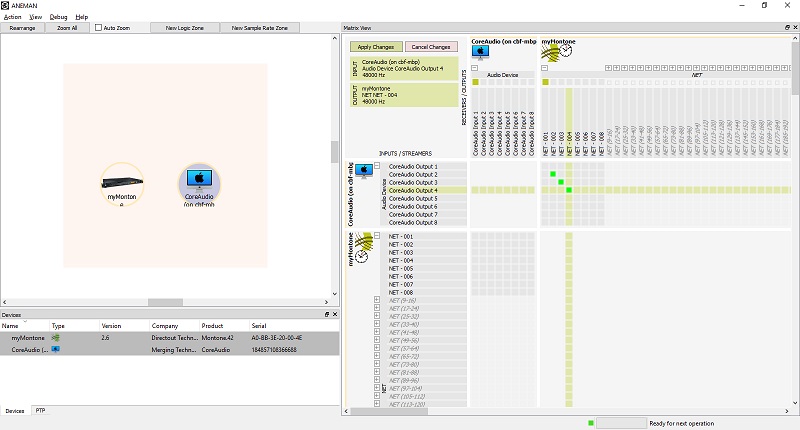Click CoreAudio Output 7 row label
Image resolution: width=800 pixels, height=430 pixels.
pyautogui.click(x=413, y=214)
